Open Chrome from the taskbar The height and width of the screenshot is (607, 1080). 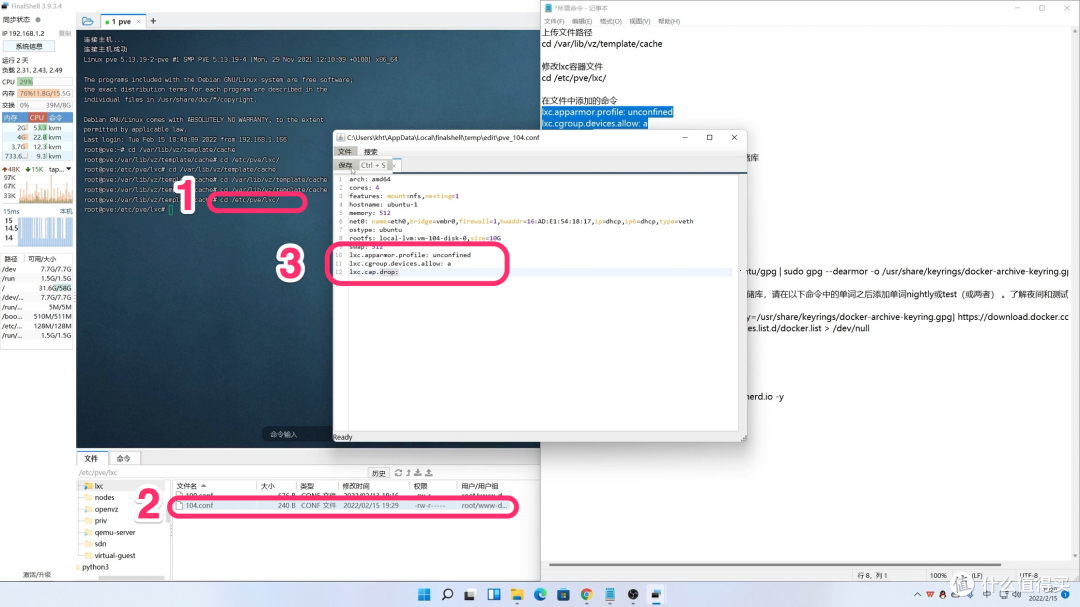(586, 594)
